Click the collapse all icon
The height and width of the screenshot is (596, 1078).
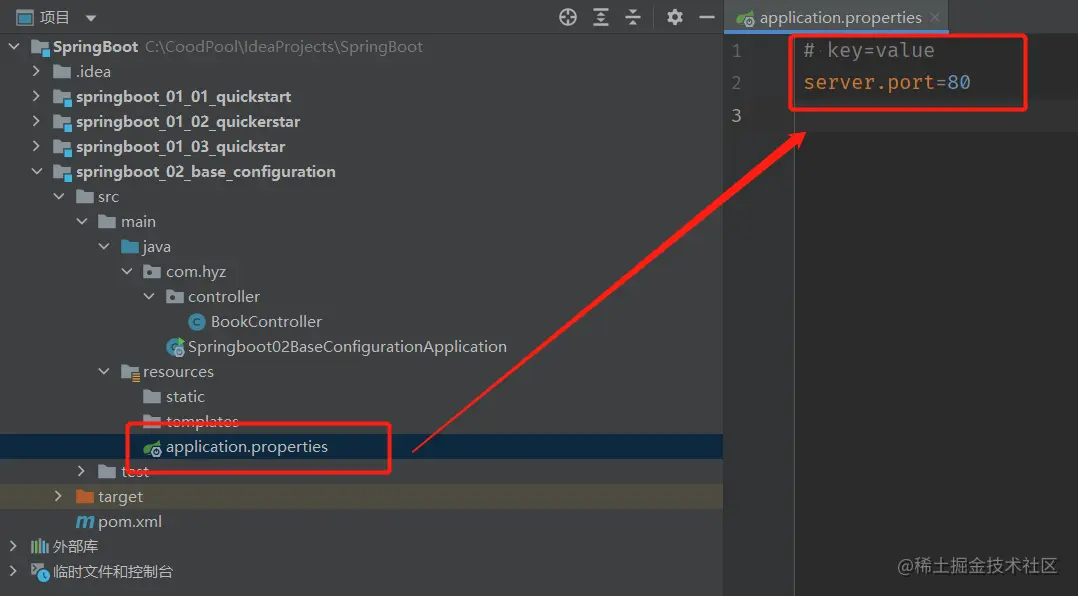point(632,17)
